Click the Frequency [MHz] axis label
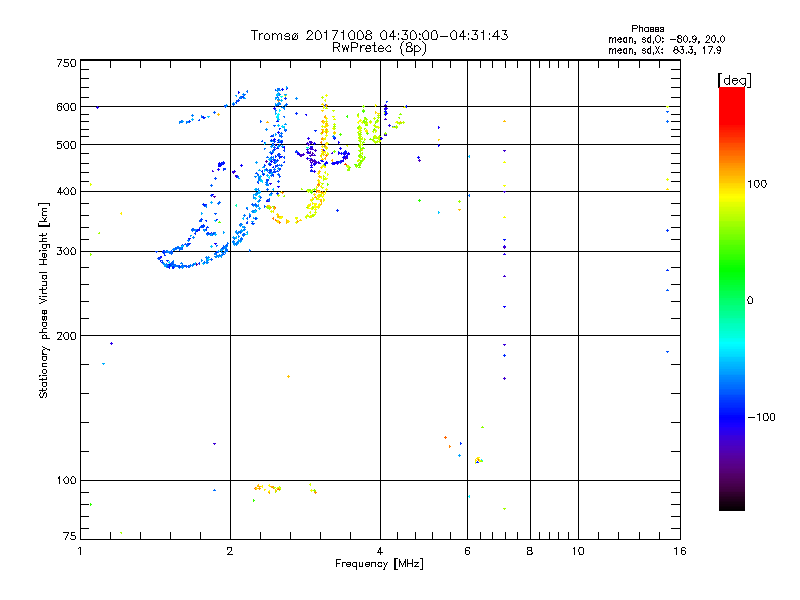Viewport: 800px width, 600px height. (379, 564)
